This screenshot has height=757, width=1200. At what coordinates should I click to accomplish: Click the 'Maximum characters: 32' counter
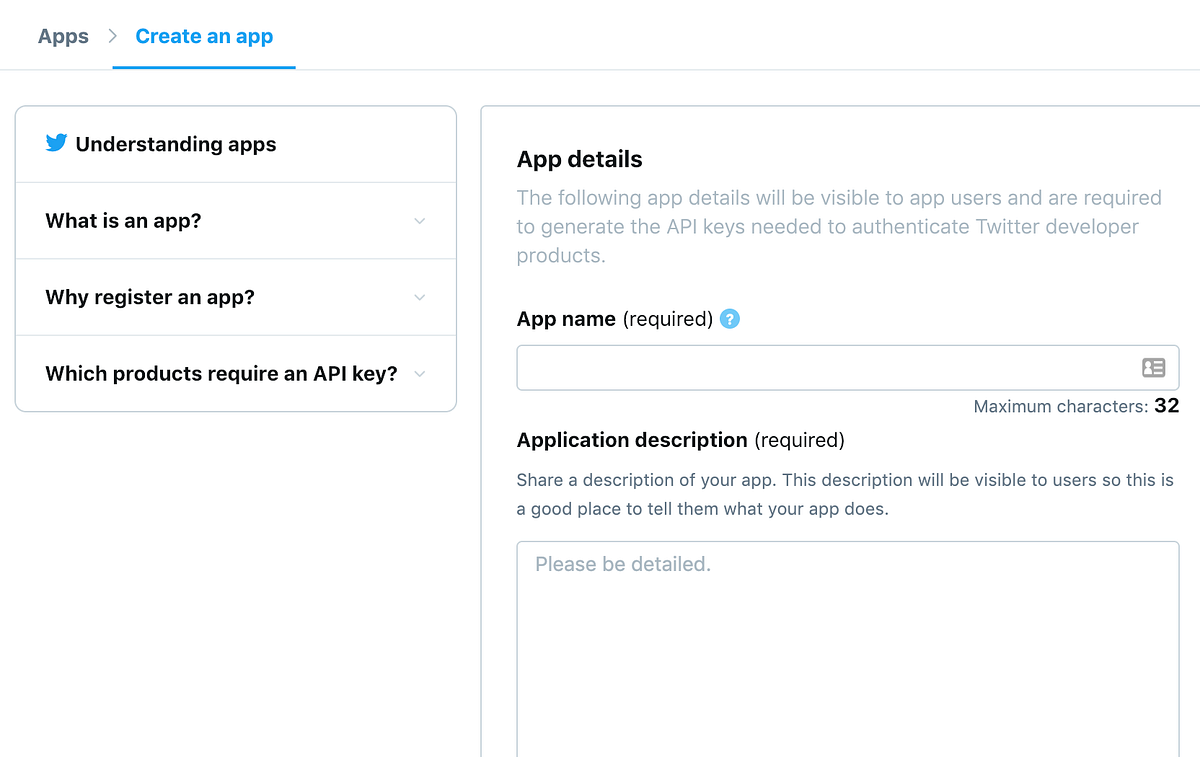tap(1076, 406)
